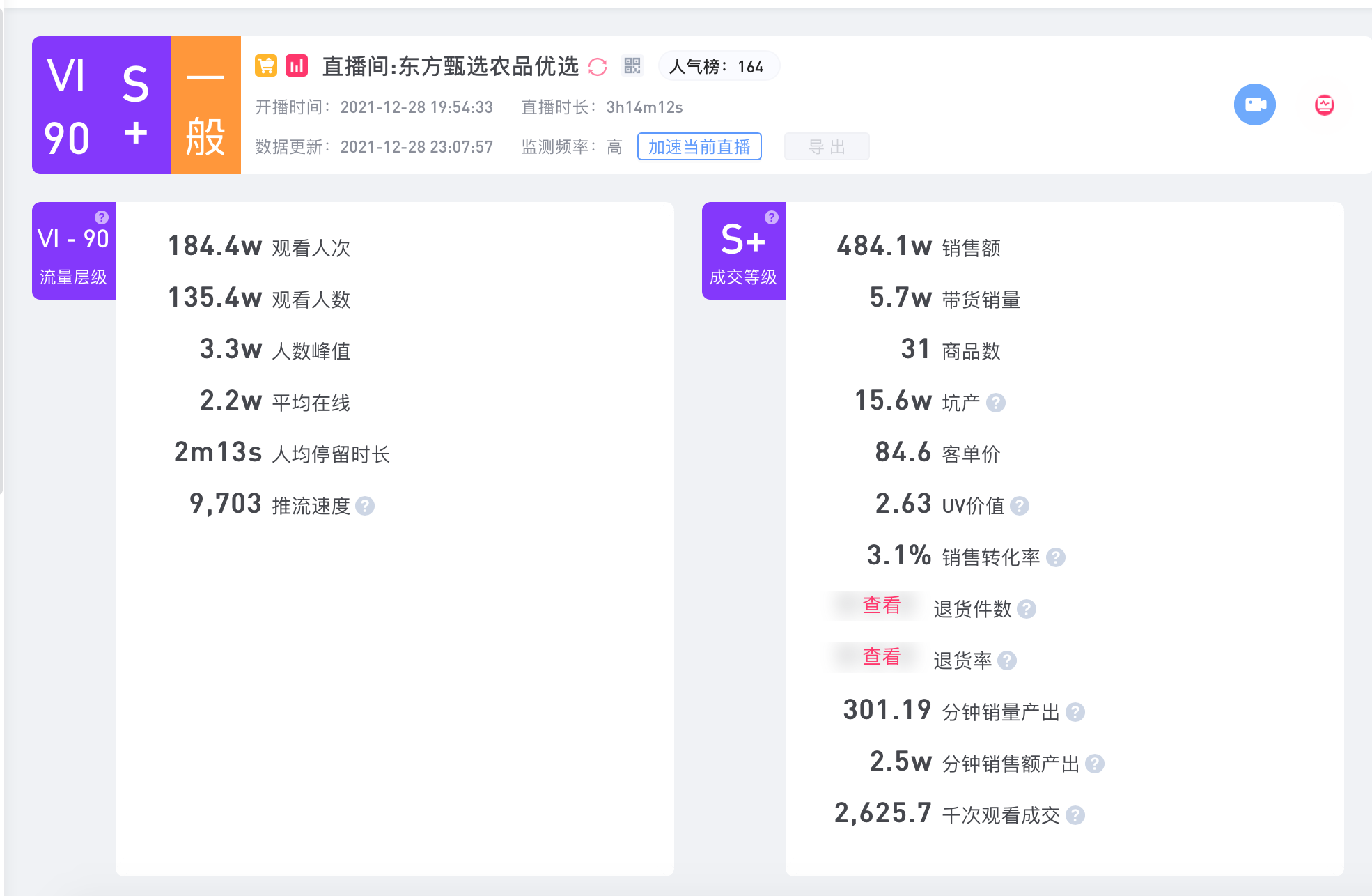The image size is (1372, 896).
Task: Click the orange shopping cart icon
Action: (x=266, y=65)
